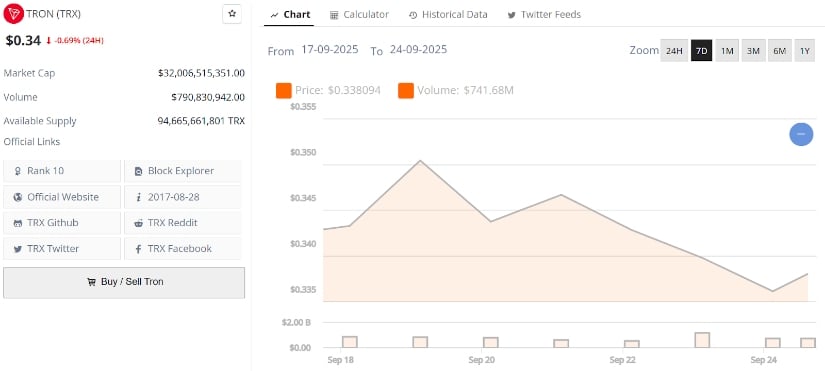The image size is (825, 371).
Task: Toggle the Volume series legend
Action: (x=456, y=91)
